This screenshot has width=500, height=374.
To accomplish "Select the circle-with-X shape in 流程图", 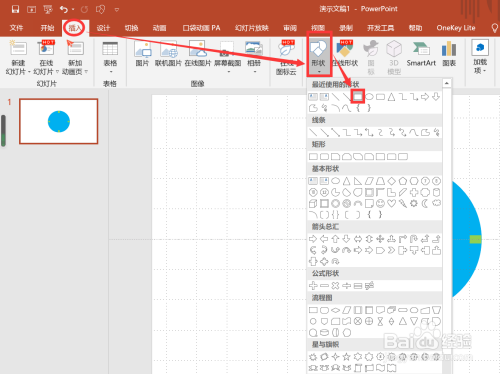I will [x=358, y=321].
